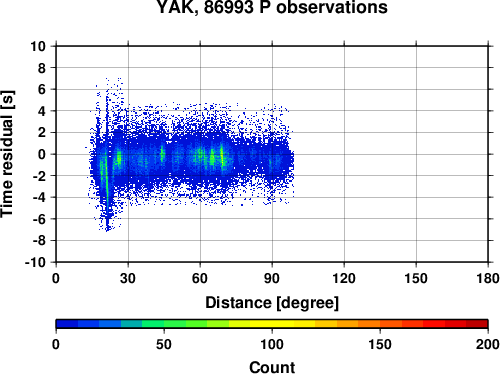The width and height of the screenshot is (500, 374).
Task: Click y-axis tick label -2
Action: pos(39,176)
